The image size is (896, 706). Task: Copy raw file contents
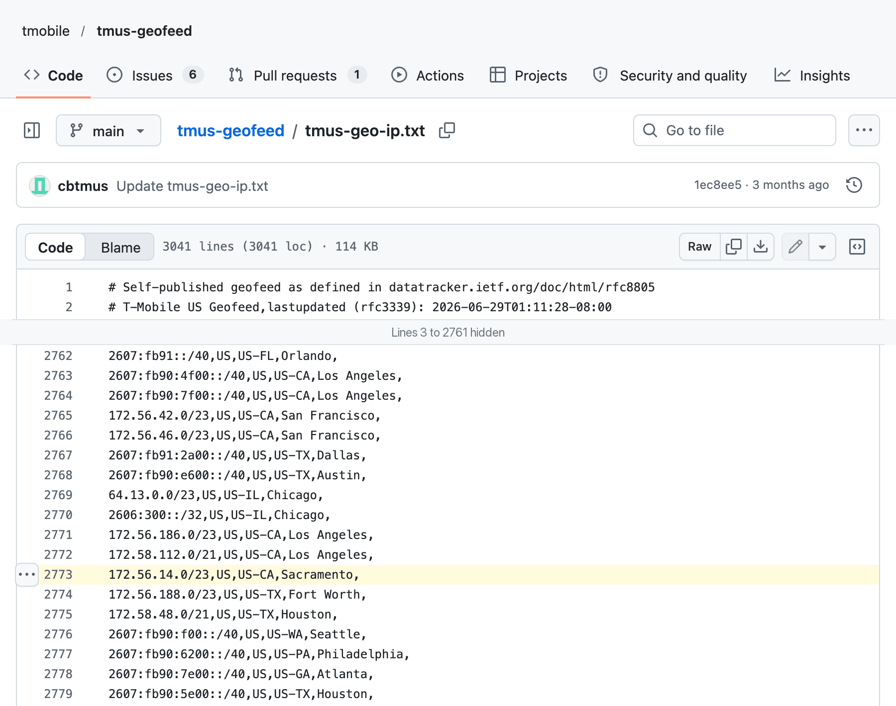pyautogui.click(x=734, y=247)
